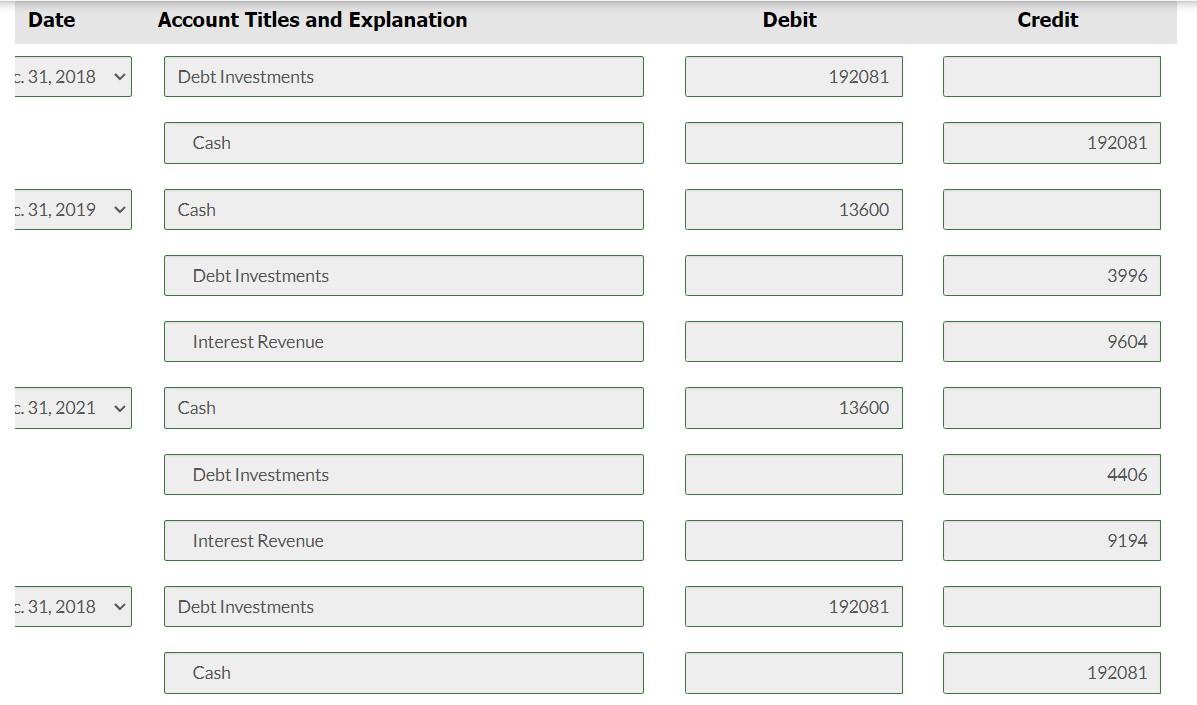Screen dimensions: 1197x705
Task: Select the topmost 192081 credit field
Action: click(x=1051, y=143)
